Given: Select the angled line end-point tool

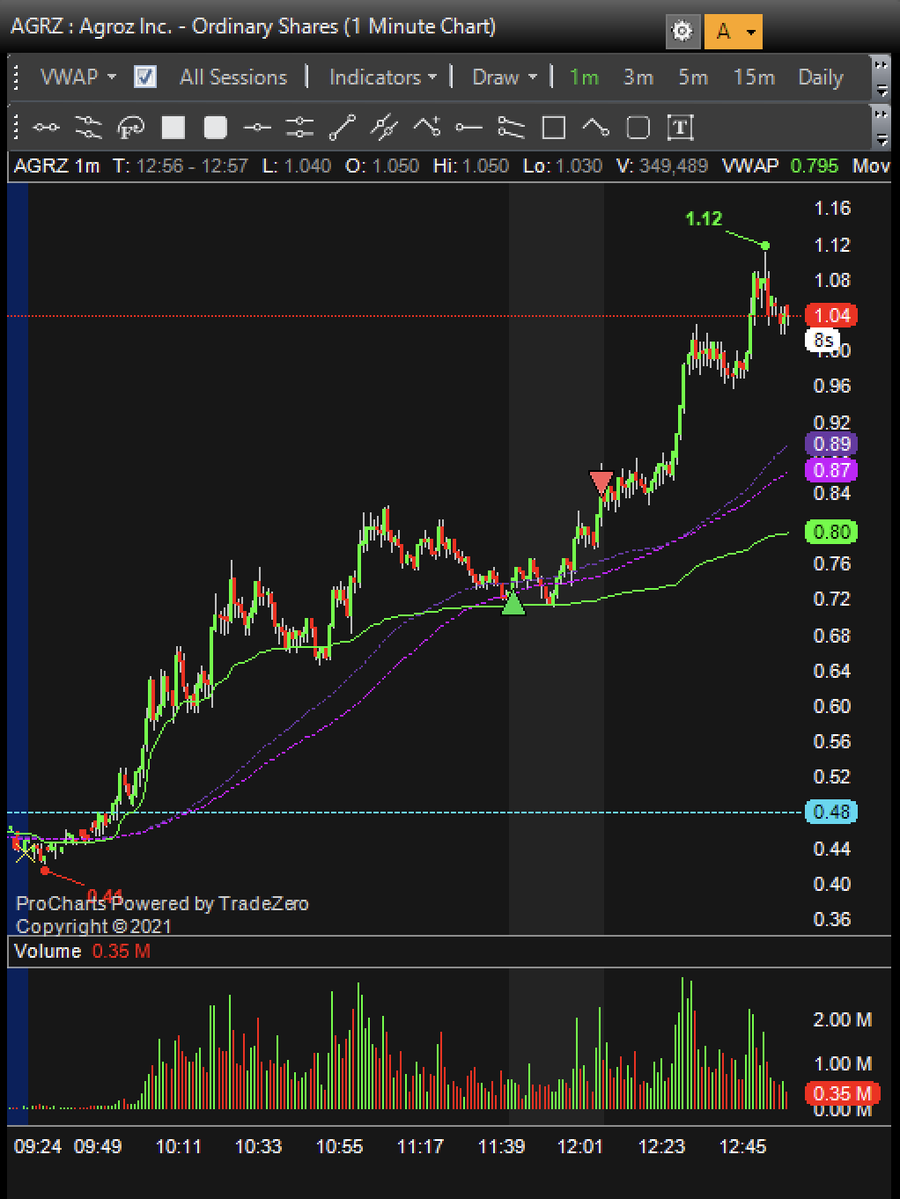Looking at the screenshot, I should (x=596, y=128).
